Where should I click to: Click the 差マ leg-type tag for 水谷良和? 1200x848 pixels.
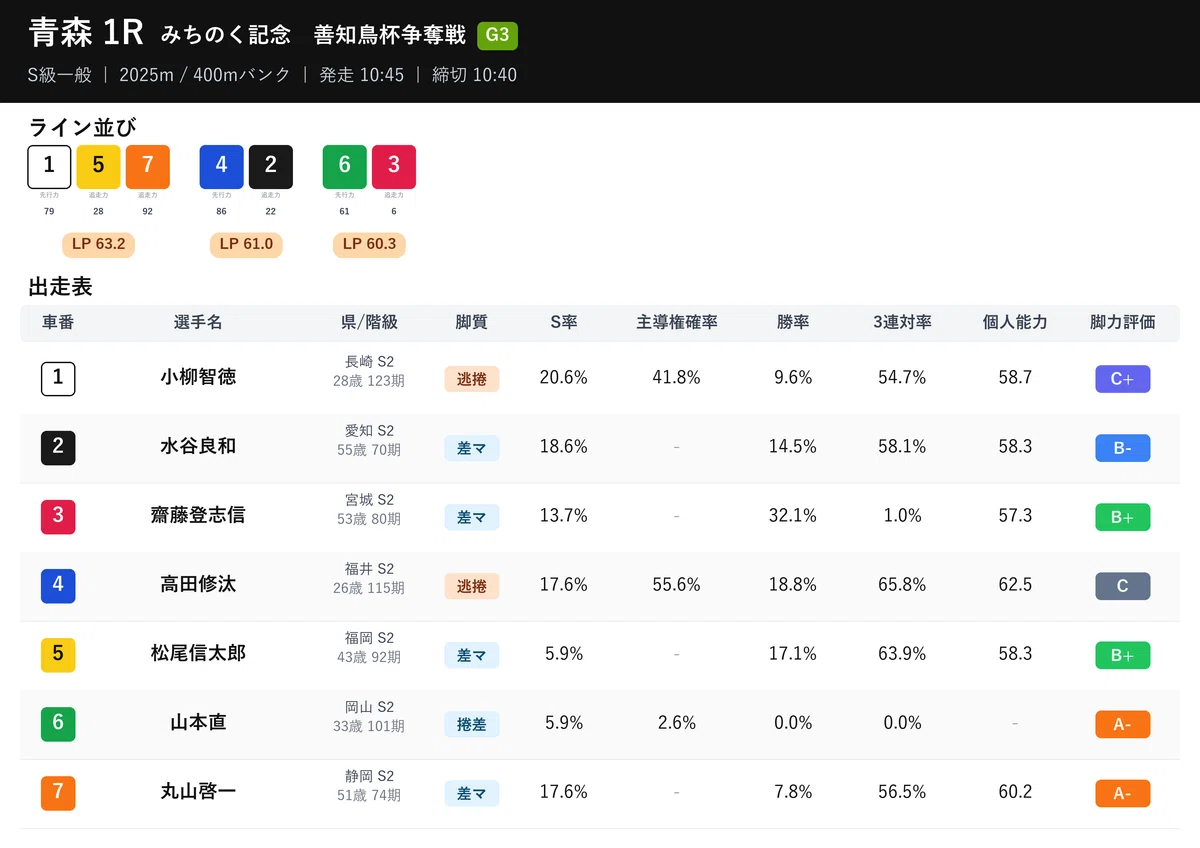472,448
